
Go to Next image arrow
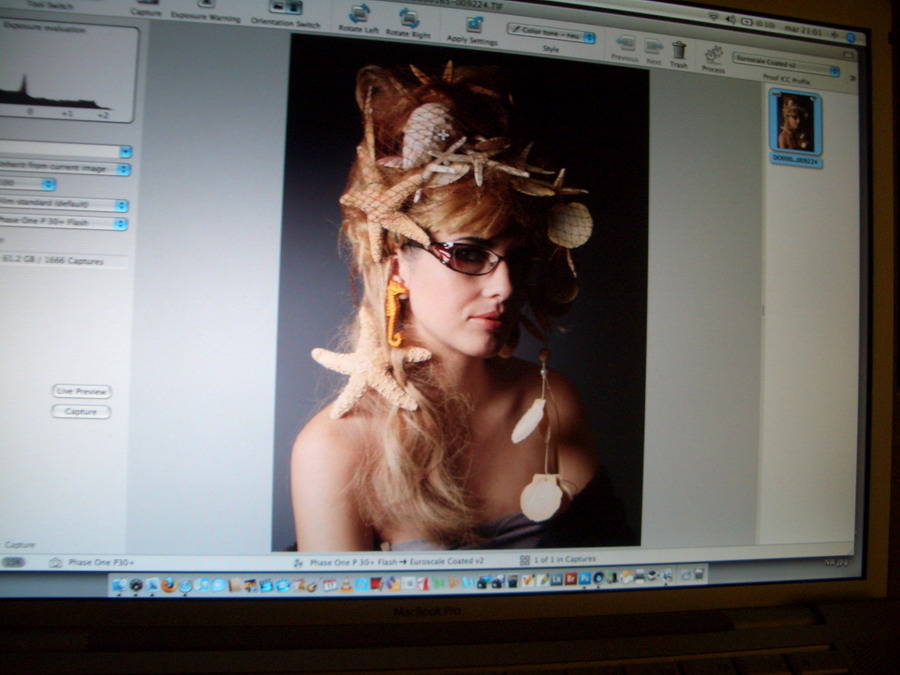(654, 46)
